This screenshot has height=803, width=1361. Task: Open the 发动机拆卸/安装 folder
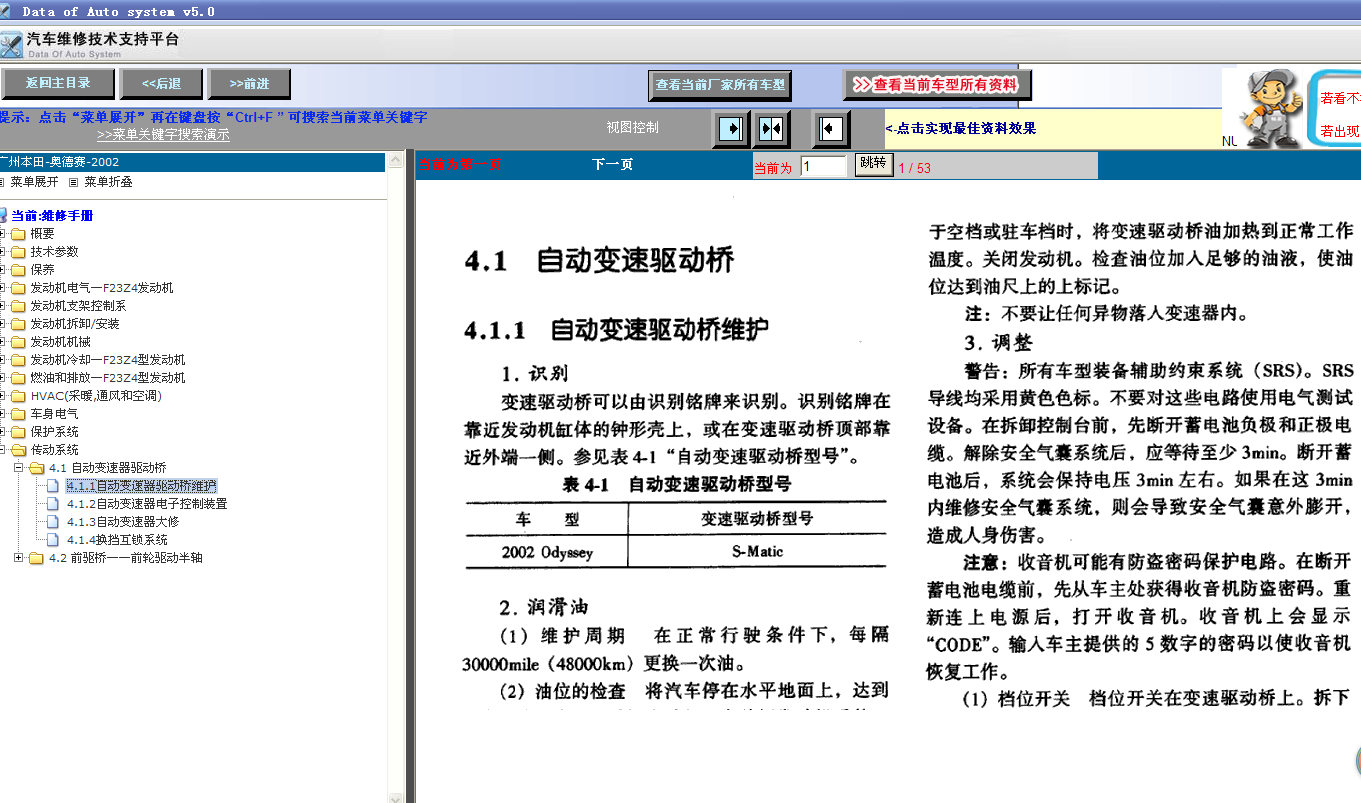(x=74, y=323)
